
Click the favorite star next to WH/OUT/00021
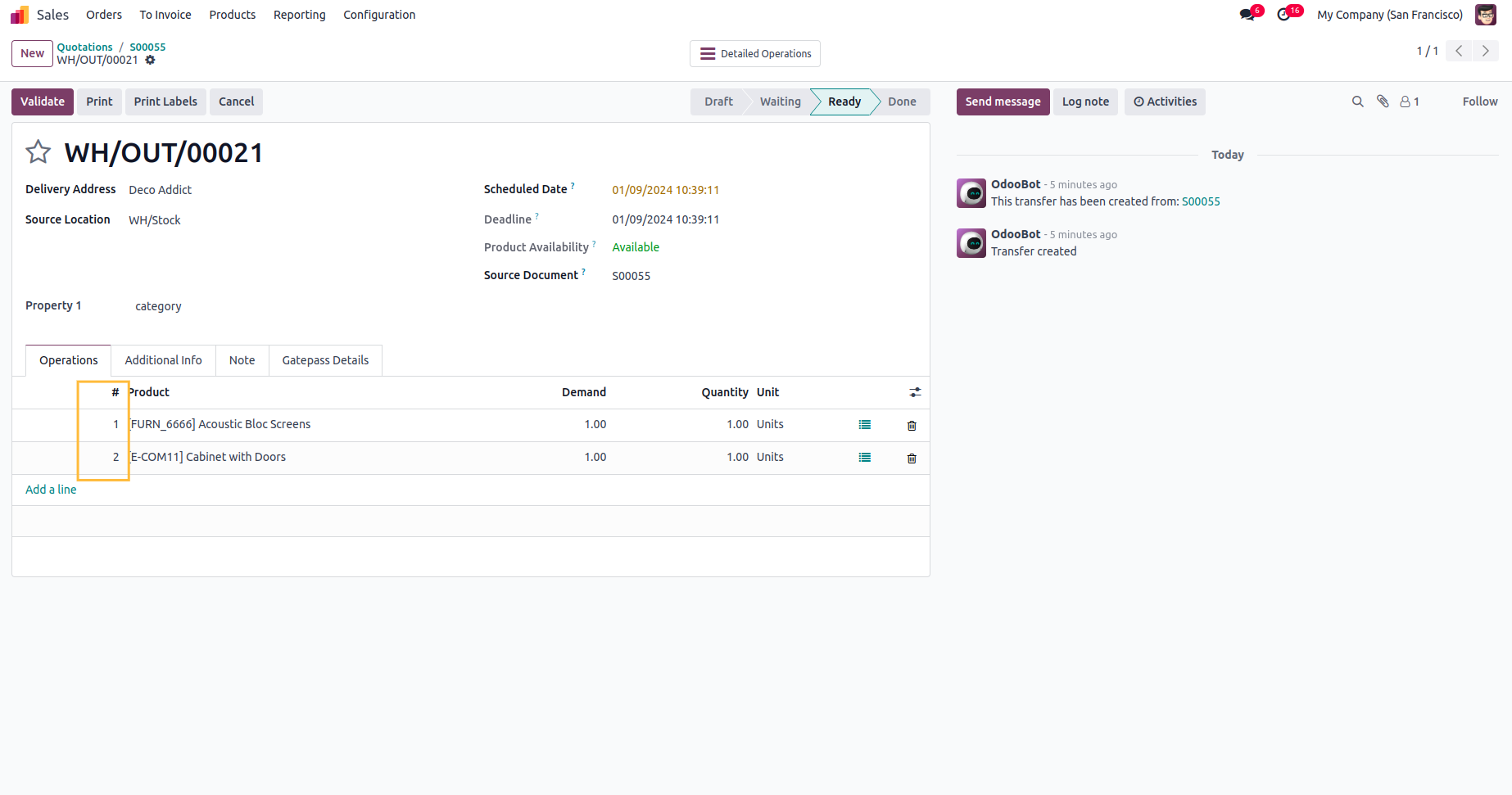click(38, 152)
